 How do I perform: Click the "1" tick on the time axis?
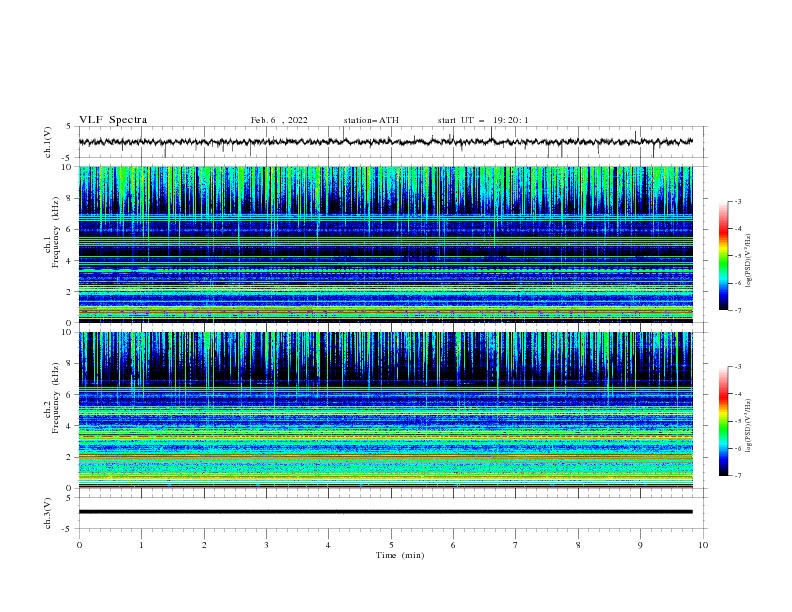[x=141, y=545]
